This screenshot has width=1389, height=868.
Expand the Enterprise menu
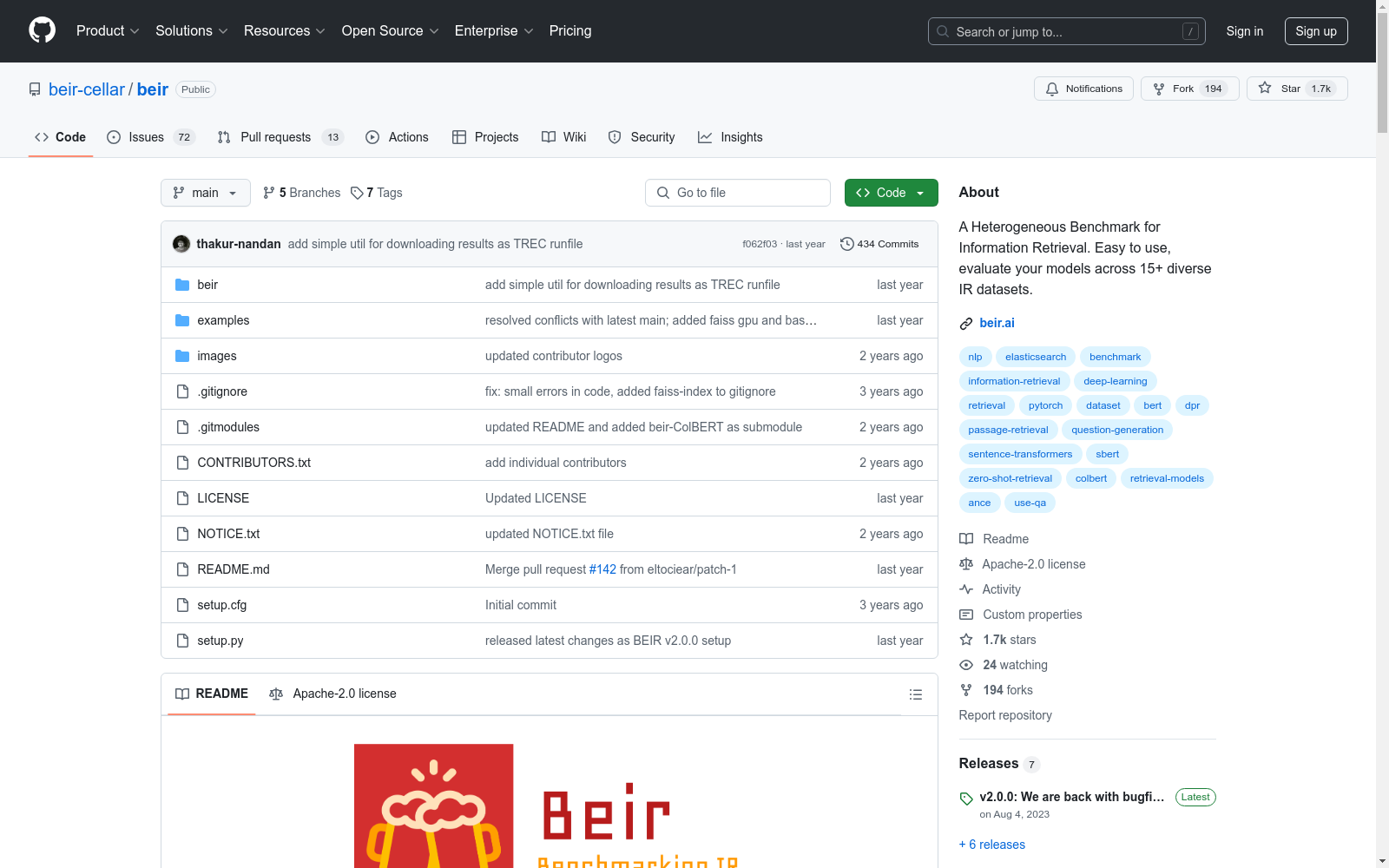[494, 31]
